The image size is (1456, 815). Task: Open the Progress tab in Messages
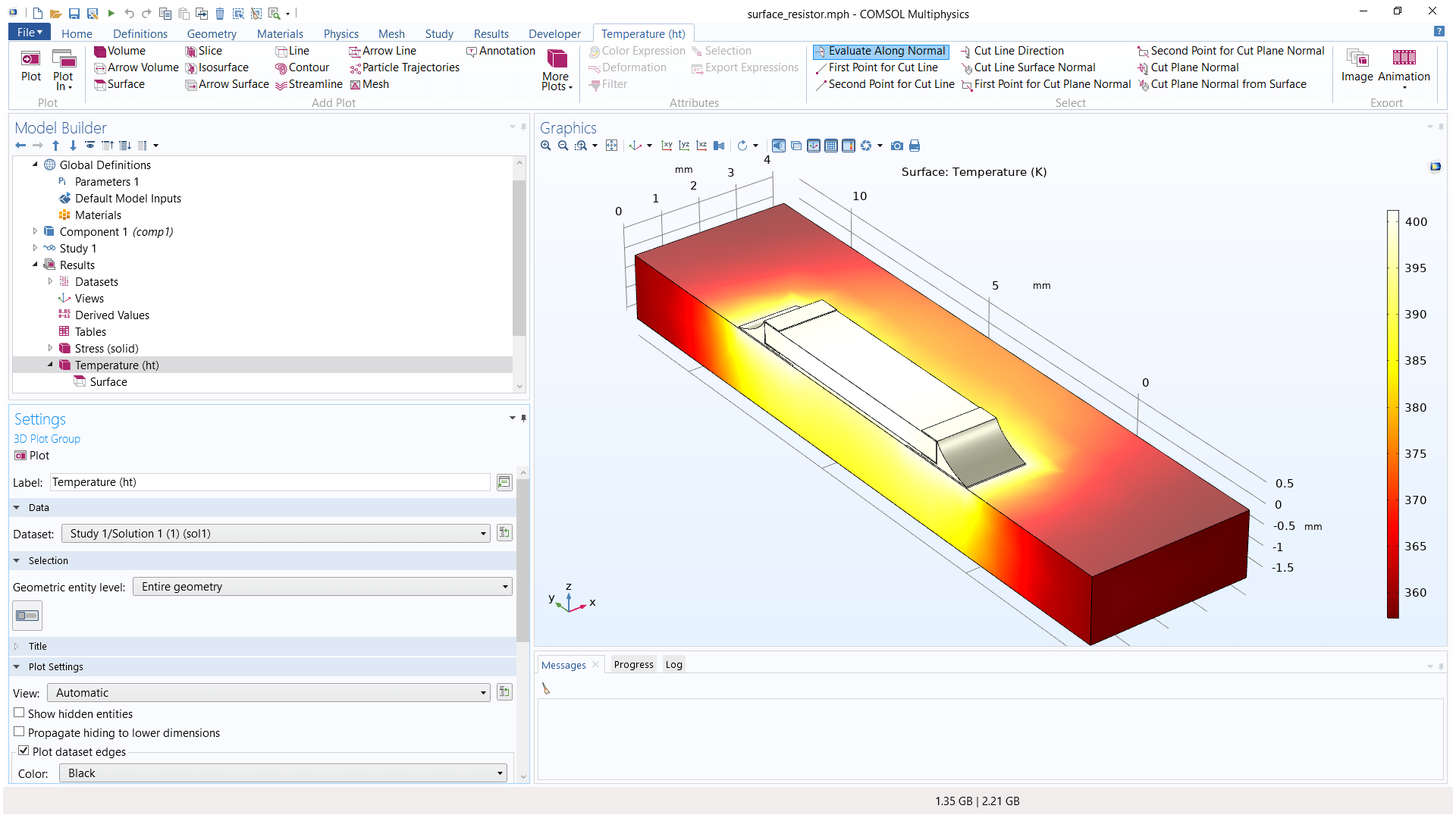pos(632,664)
